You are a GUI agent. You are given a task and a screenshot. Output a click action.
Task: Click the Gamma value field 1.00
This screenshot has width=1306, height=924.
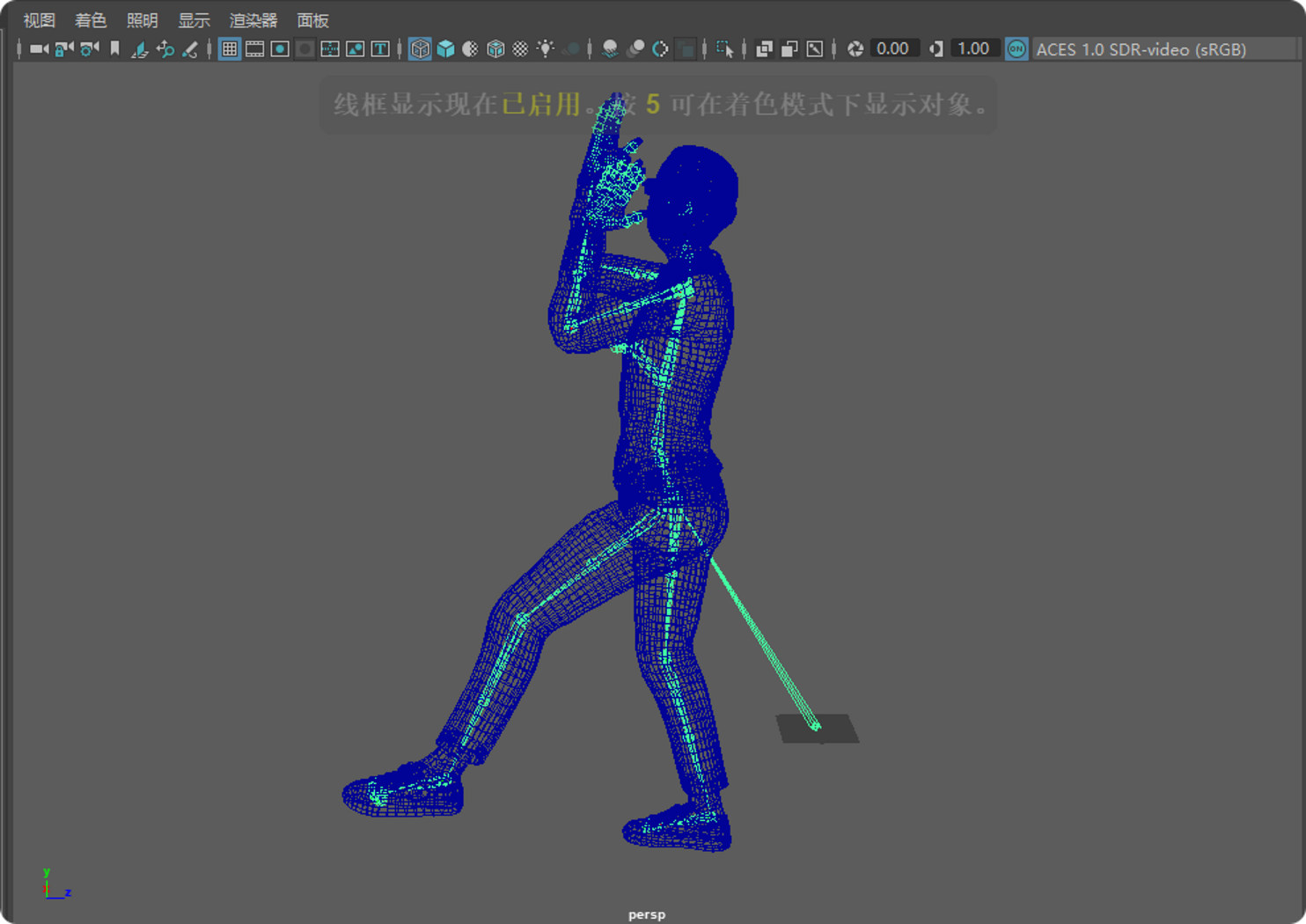click(x=974, y=48)
